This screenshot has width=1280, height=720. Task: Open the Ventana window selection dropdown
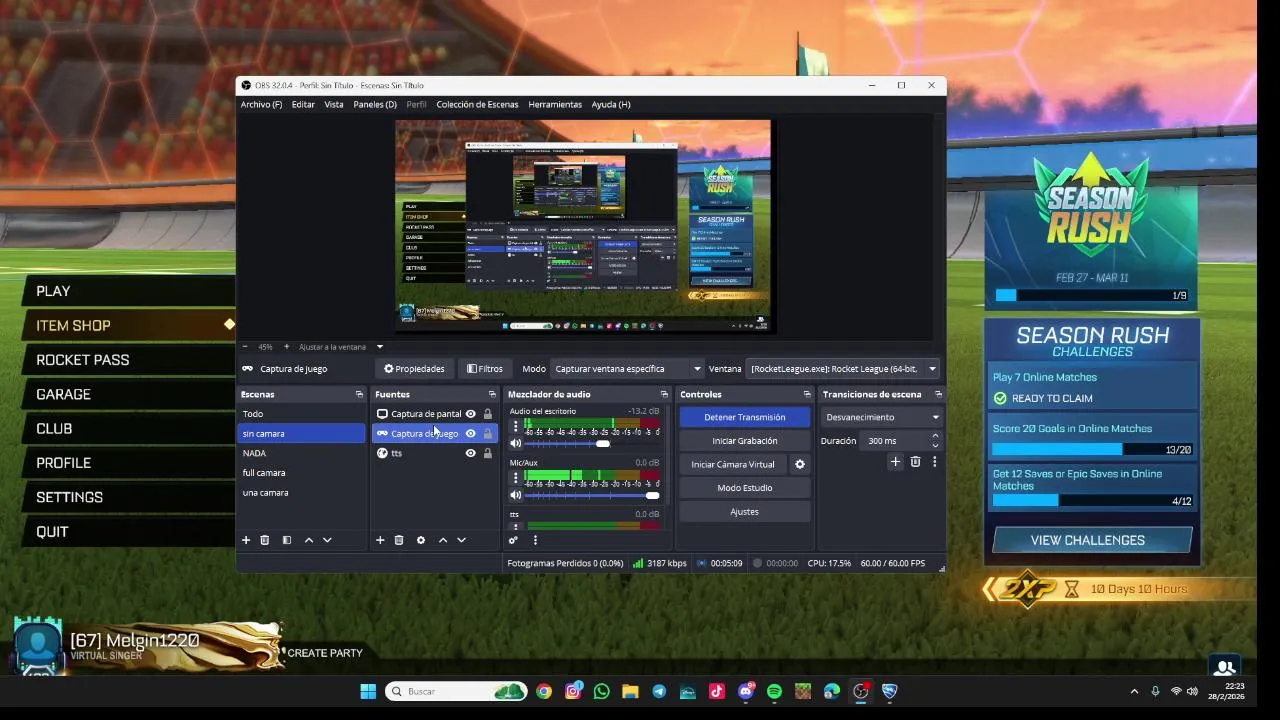pyautogui.click(x=843, y=369)
